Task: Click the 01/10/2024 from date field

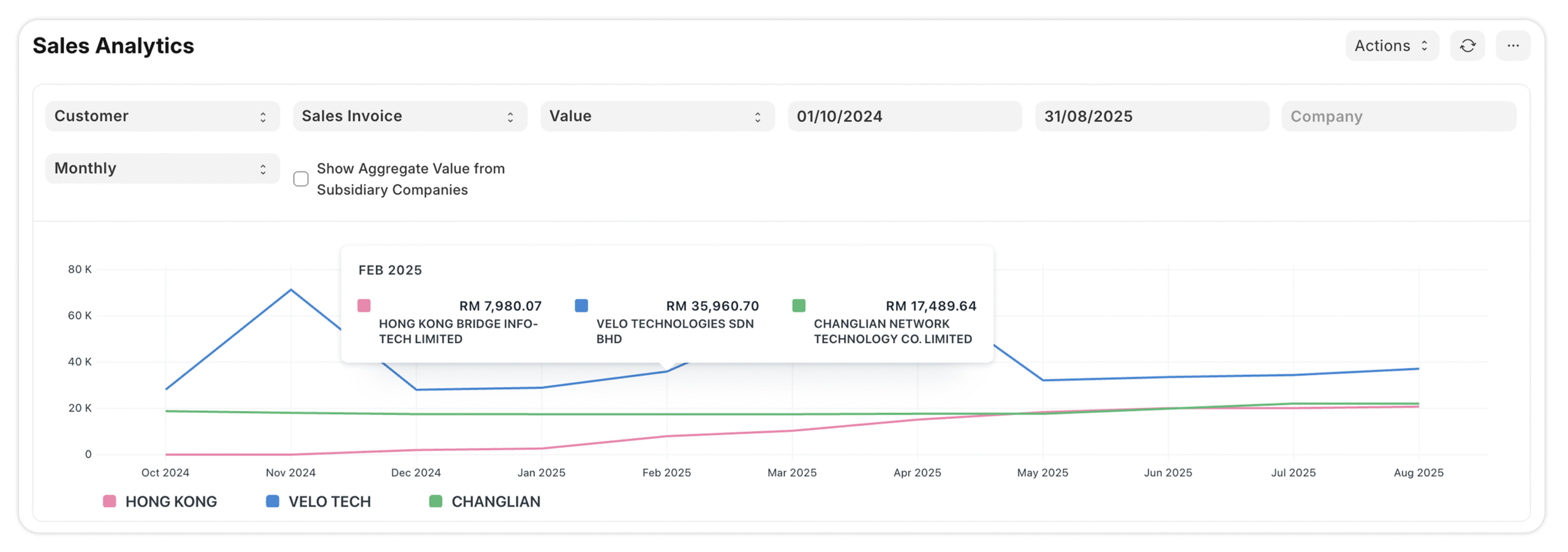Action: [904, 116]
